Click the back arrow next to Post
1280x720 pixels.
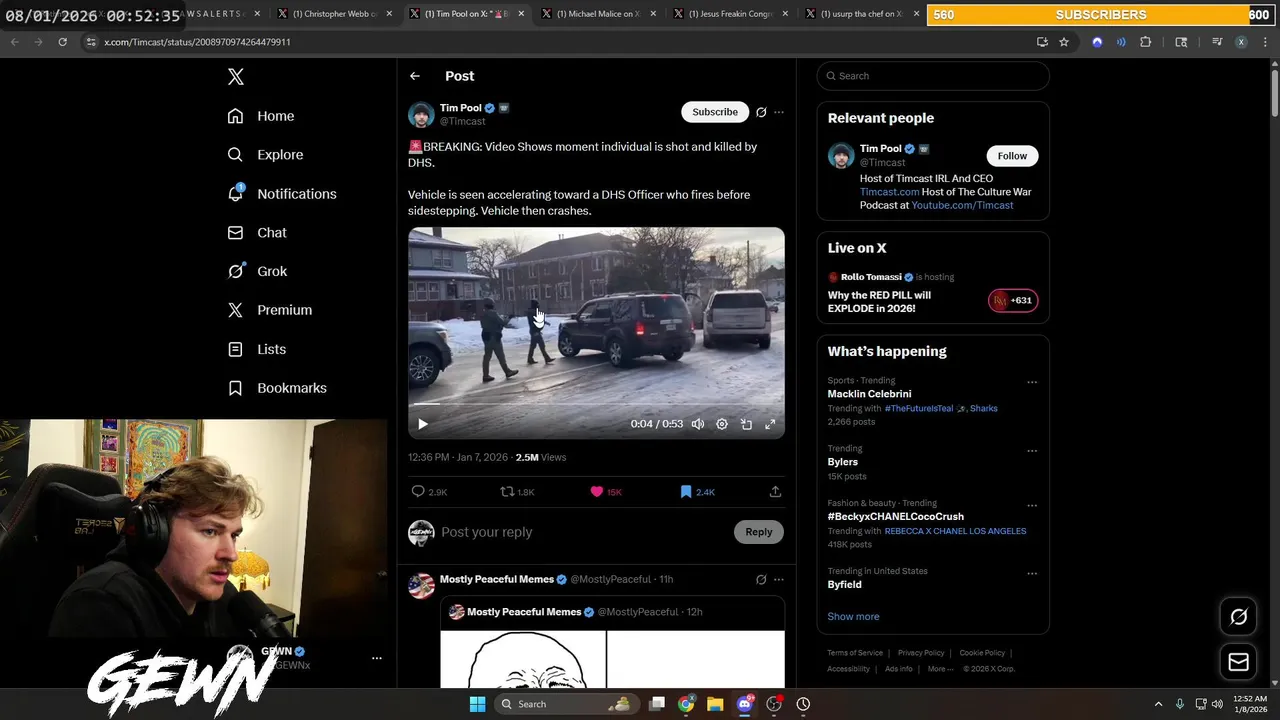coord(415,76)
